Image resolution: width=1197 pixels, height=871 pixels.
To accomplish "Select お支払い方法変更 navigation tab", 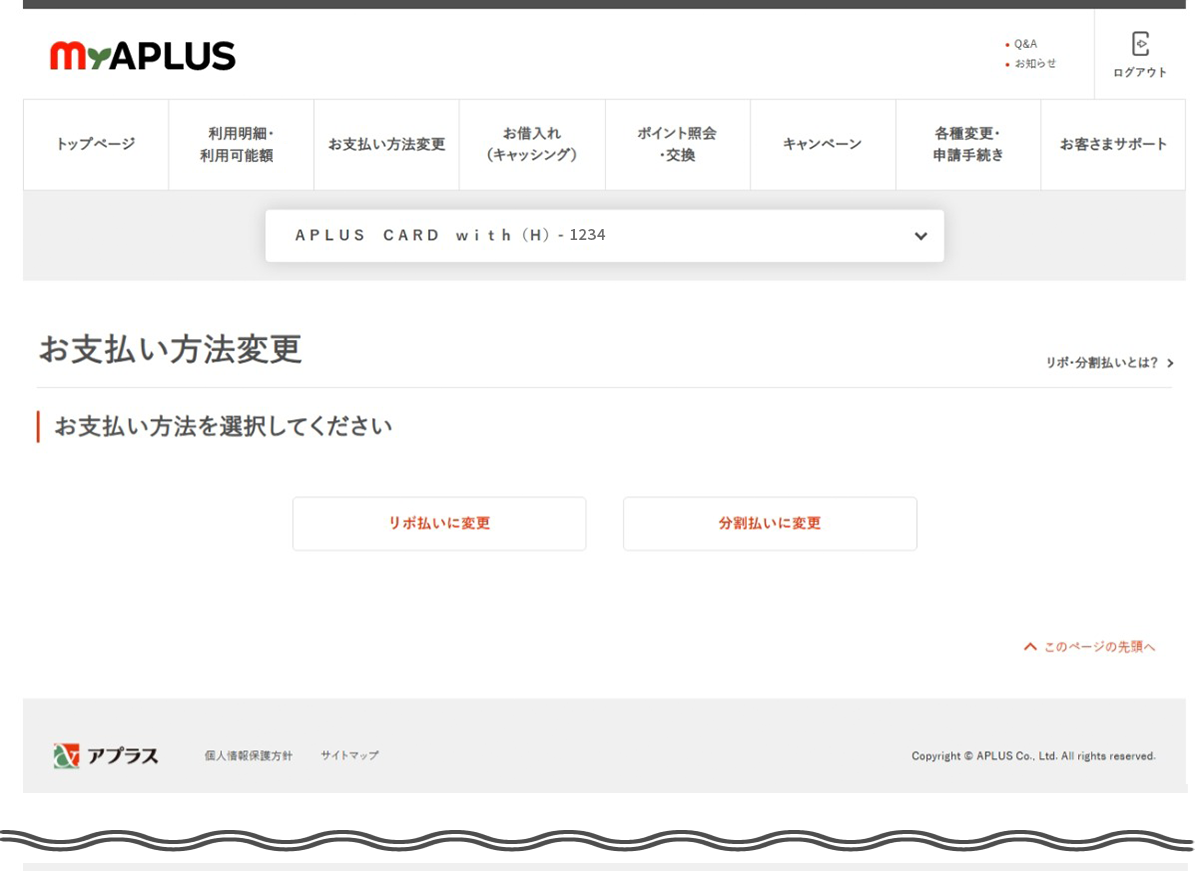I will tap(386, 144).
